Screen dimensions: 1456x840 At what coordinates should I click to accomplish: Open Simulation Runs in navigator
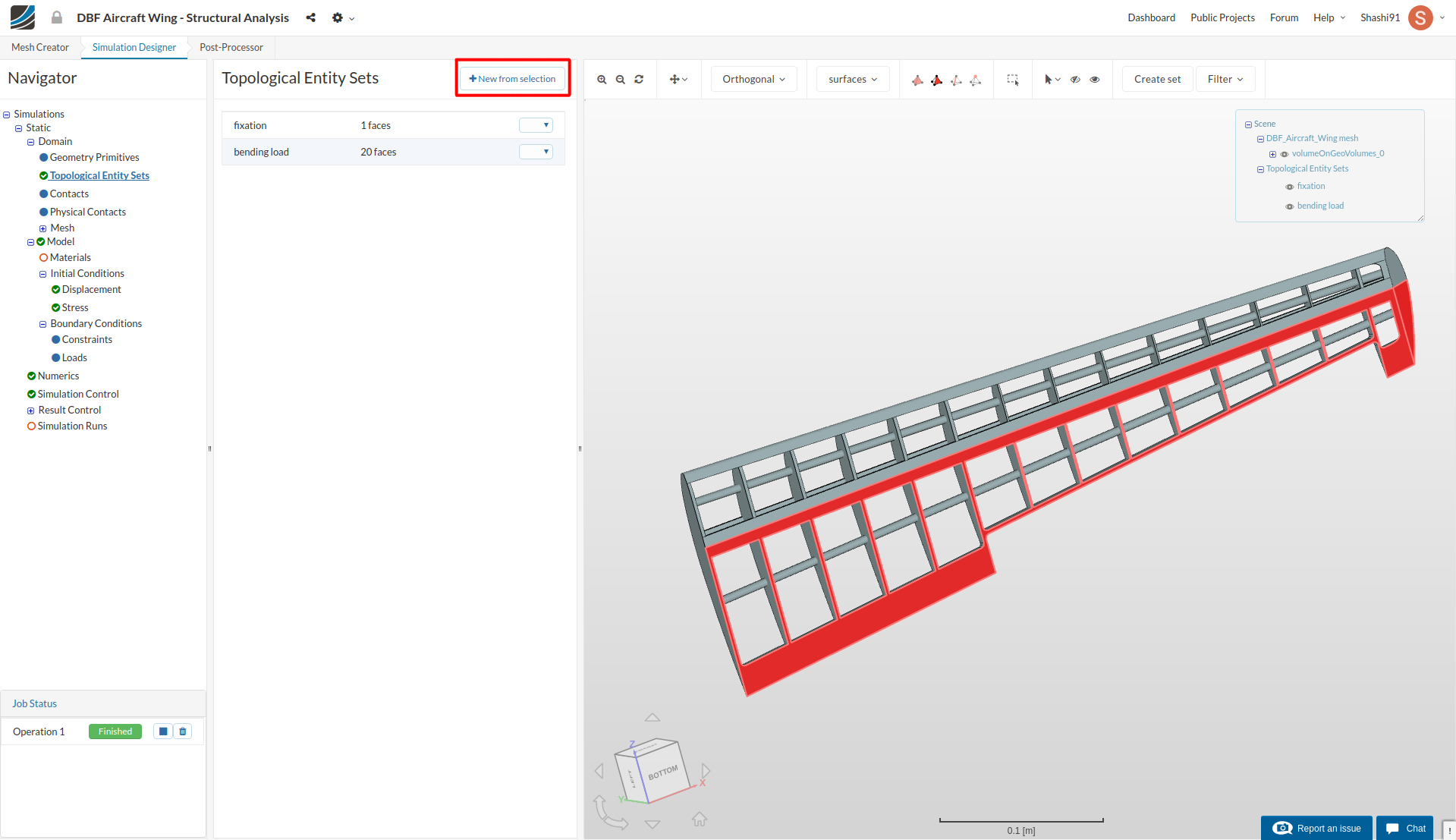pos(72,426)
